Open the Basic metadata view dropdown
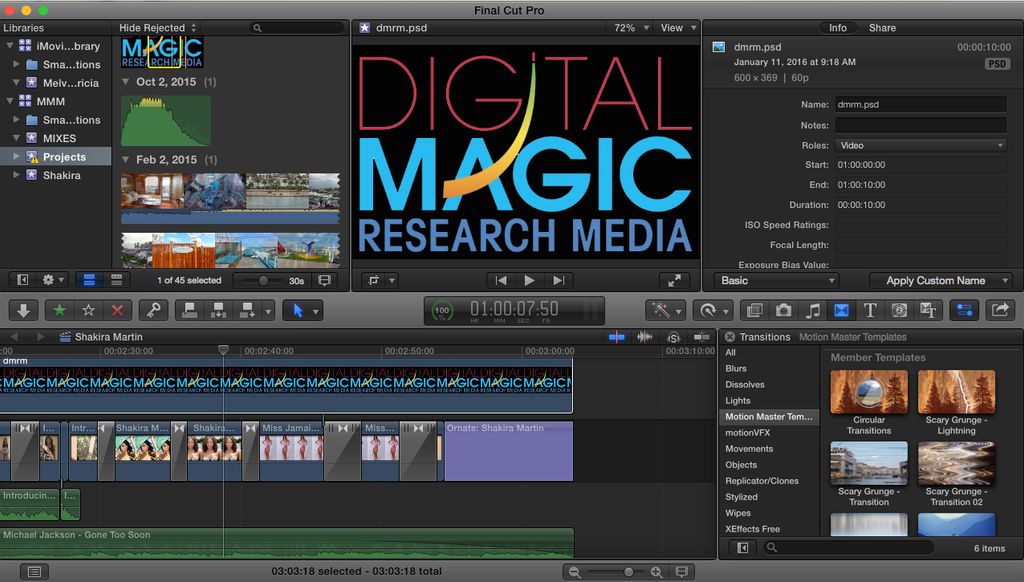 (775, 280)
